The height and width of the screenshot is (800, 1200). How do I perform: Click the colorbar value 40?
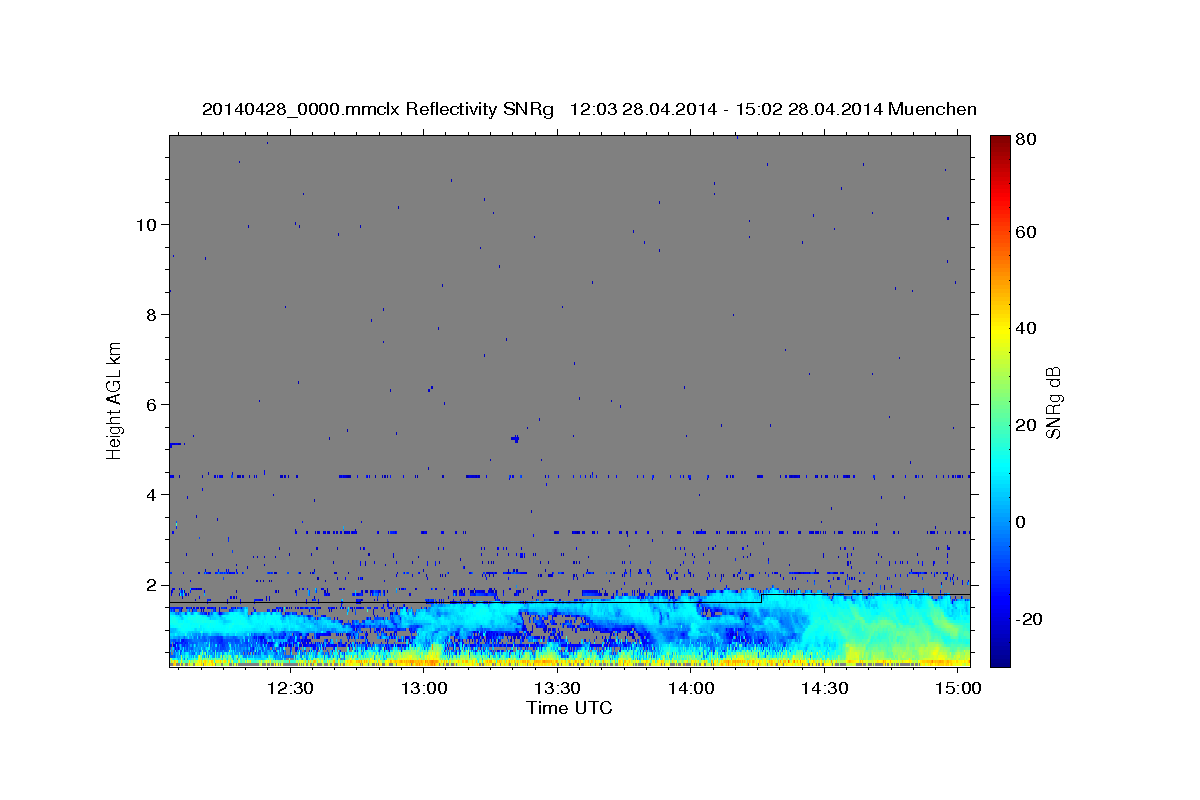tap(1027, 328)
